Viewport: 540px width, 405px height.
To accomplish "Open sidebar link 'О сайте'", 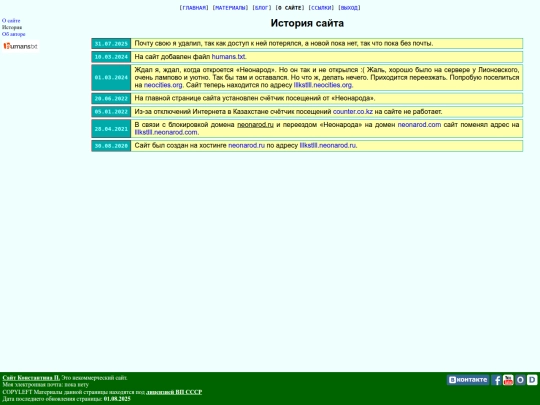I will (x=11, y=21).
